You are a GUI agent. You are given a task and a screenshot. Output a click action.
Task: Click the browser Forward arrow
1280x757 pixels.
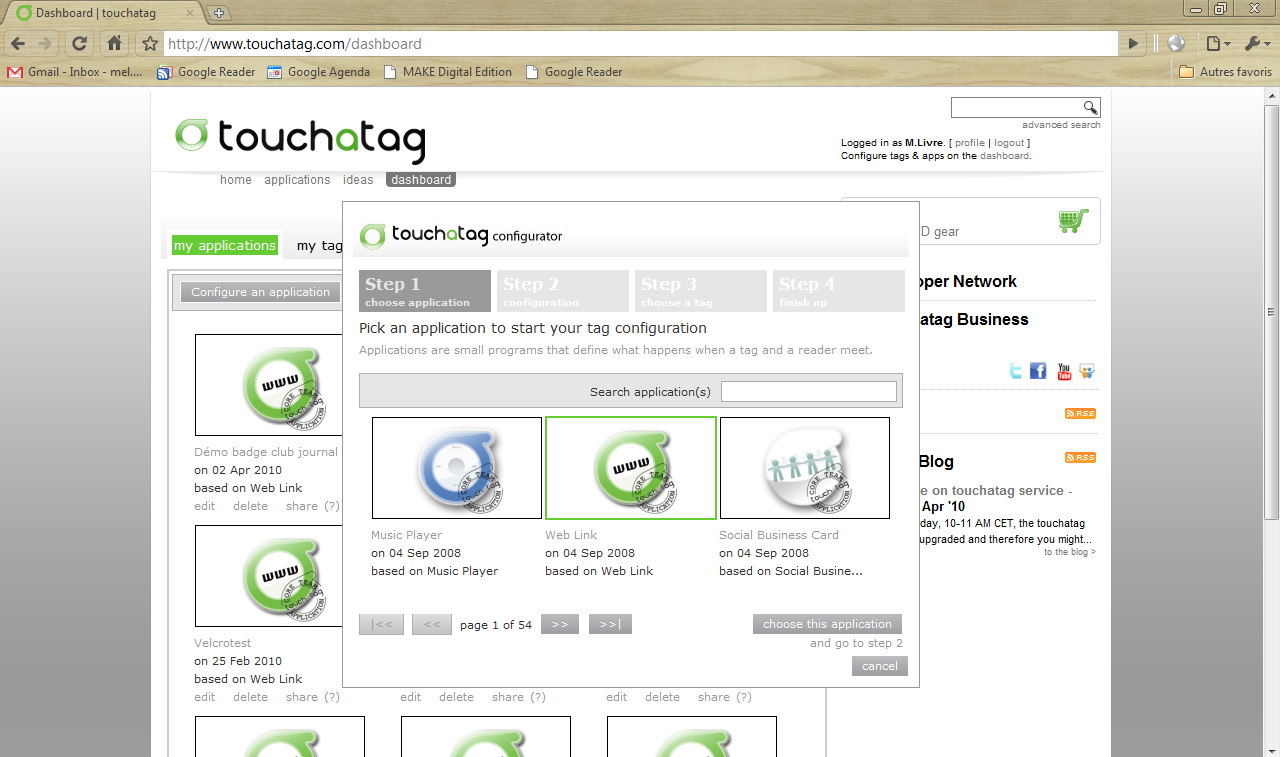point(45,44)
